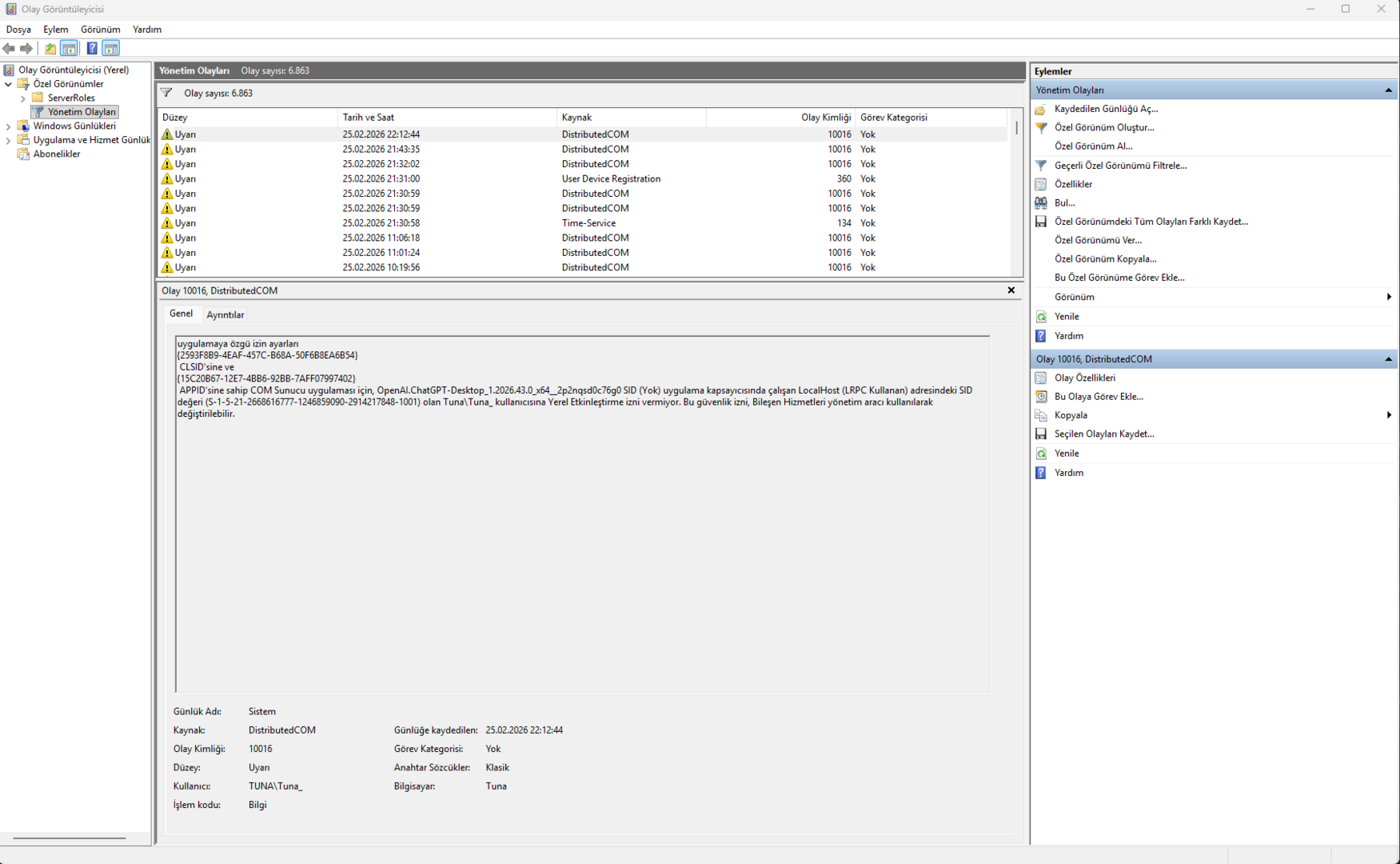Image resolution: width=1400 pixels, height=864 pixels.
Task: Click the Bul binoculars icon
Action: point(1041,203)
